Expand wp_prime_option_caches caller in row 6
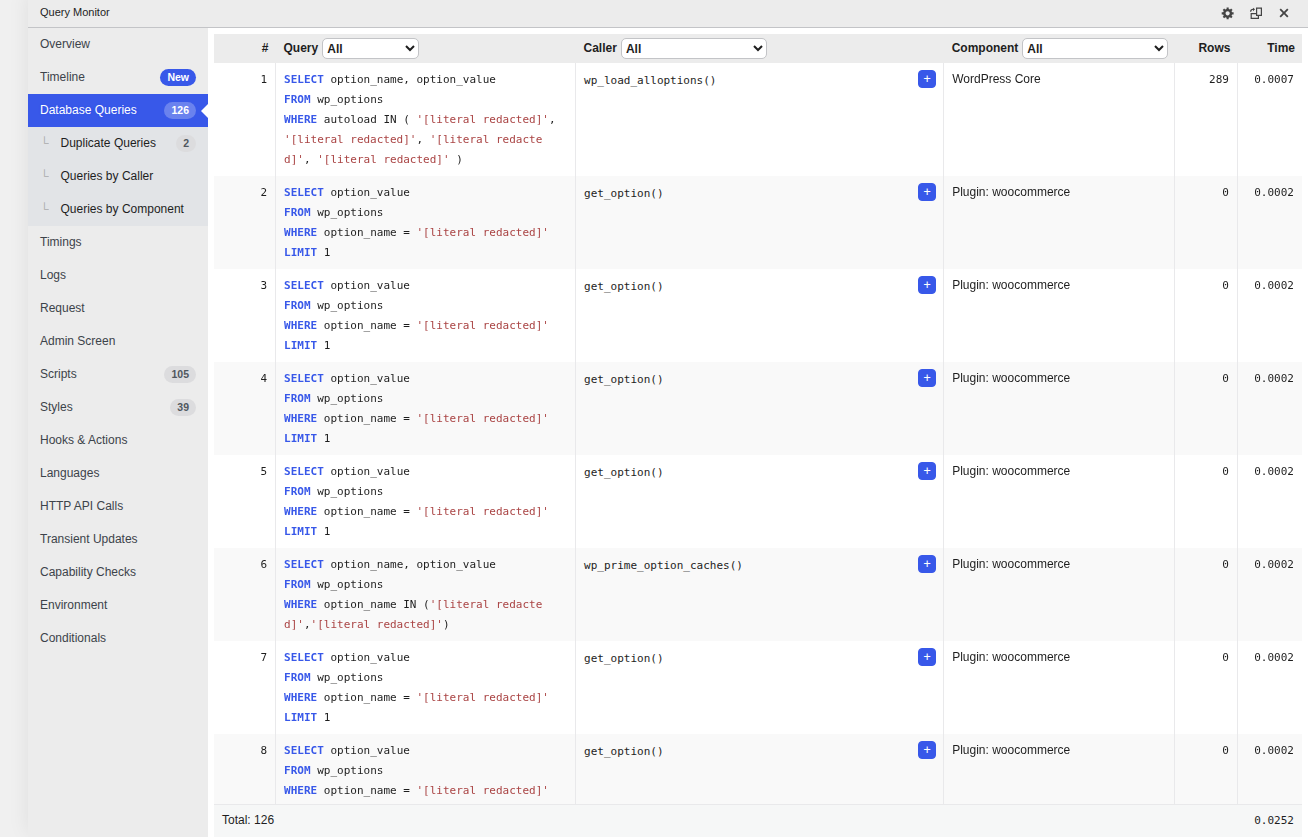 coord(927,564)
